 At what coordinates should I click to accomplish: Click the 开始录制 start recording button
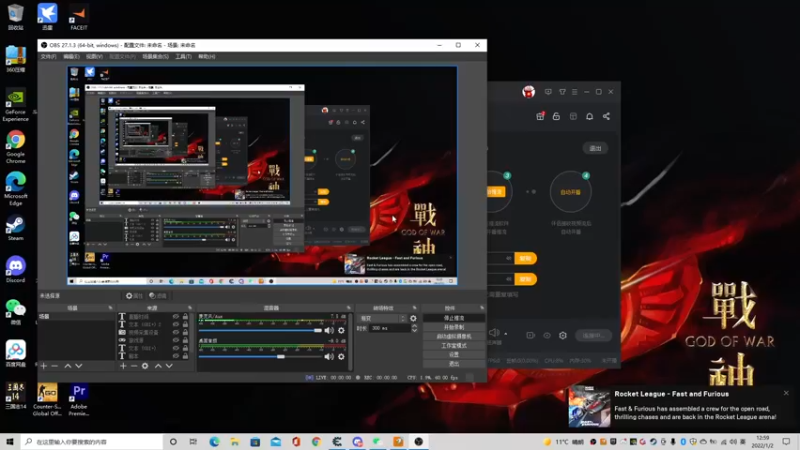454,327
